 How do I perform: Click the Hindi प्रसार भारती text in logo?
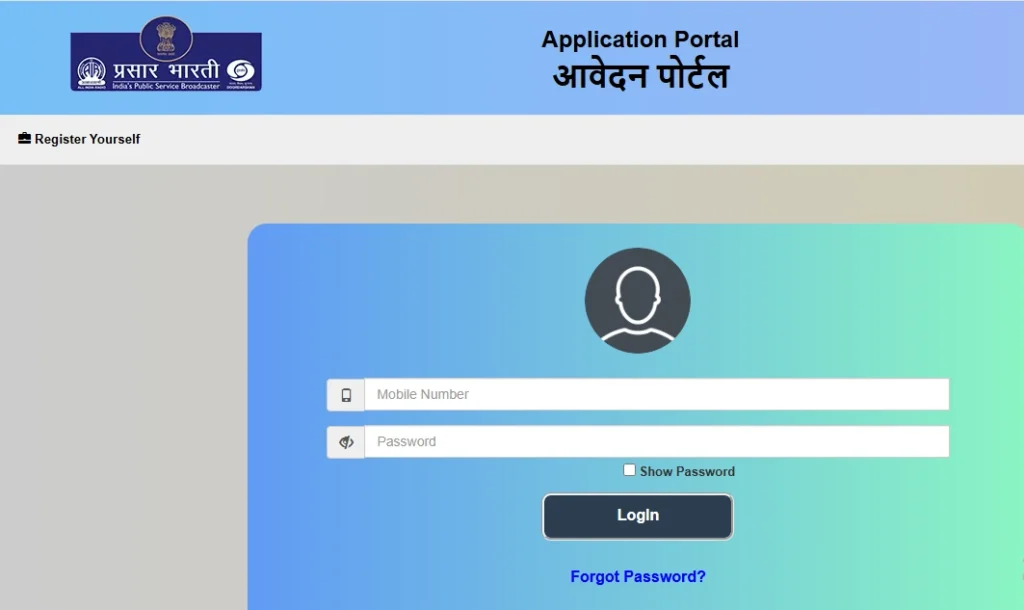pos(166,71)
